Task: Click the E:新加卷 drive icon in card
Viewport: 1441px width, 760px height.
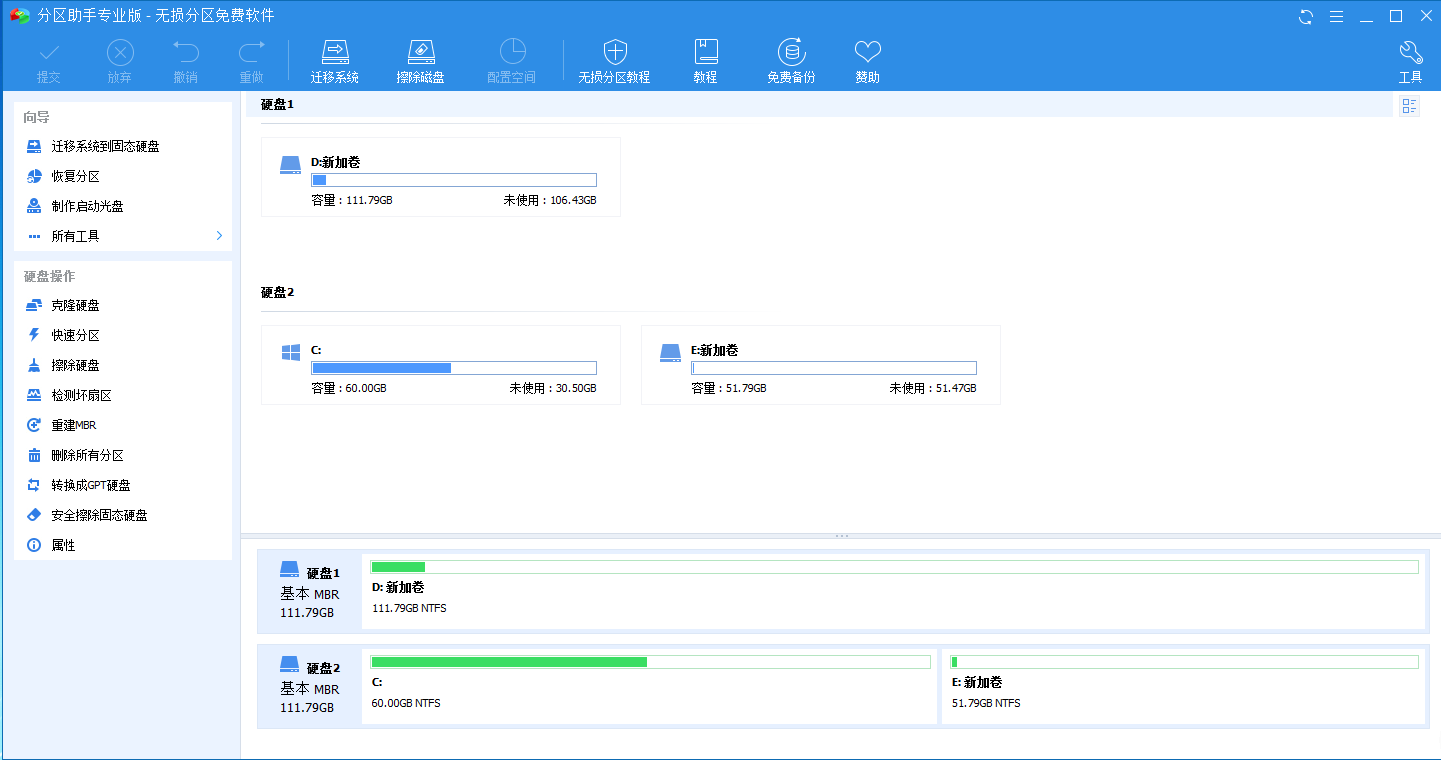Action: 670,353
